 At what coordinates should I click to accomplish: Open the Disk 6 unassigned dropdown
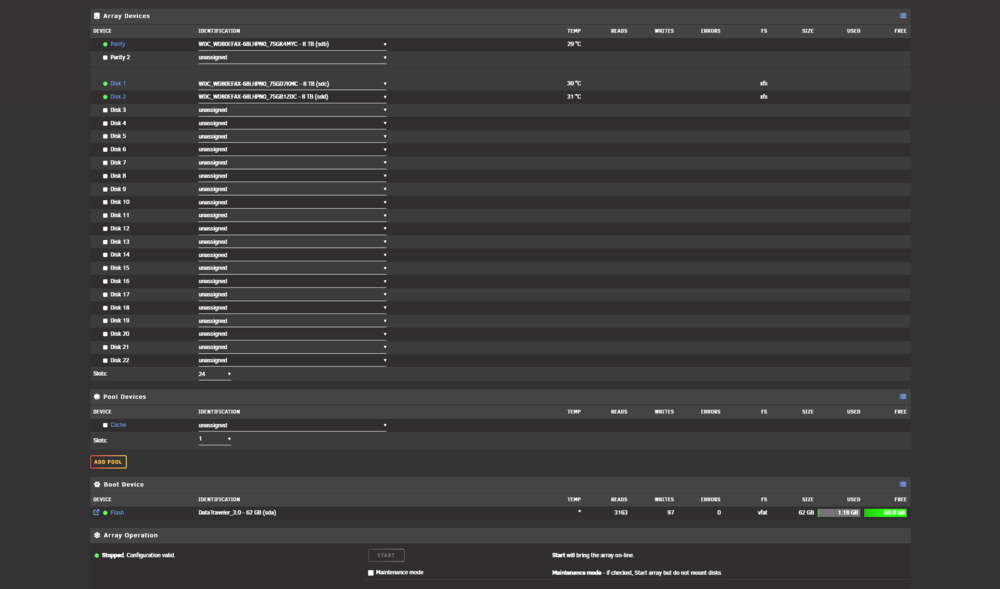point(292,150)
